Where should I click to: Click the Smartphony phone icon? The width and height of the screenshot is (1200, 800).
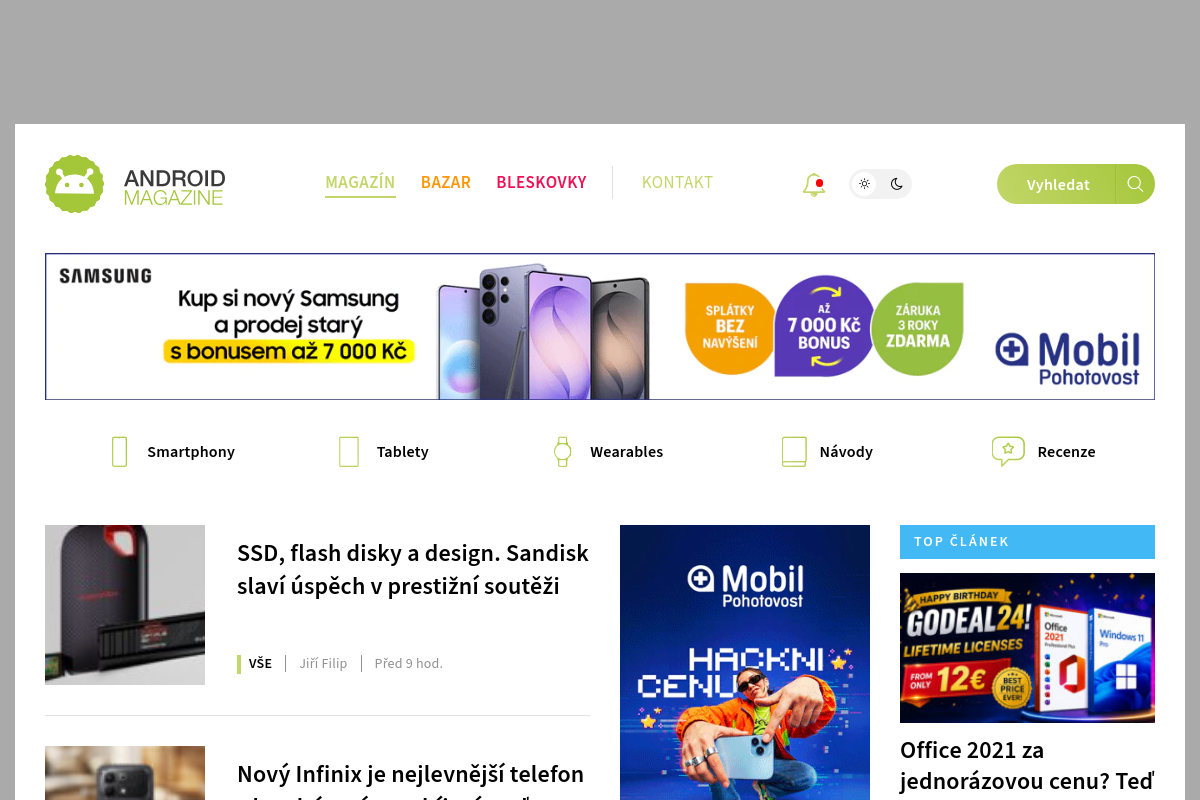click(x=119, y=452)
